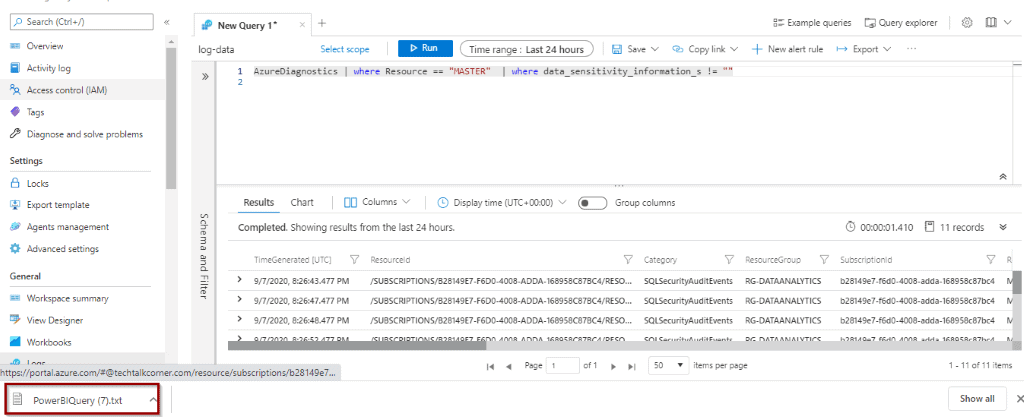Open query settings gear icon
This screenshot has width=1024, height=417.
[x=967, y=22]
